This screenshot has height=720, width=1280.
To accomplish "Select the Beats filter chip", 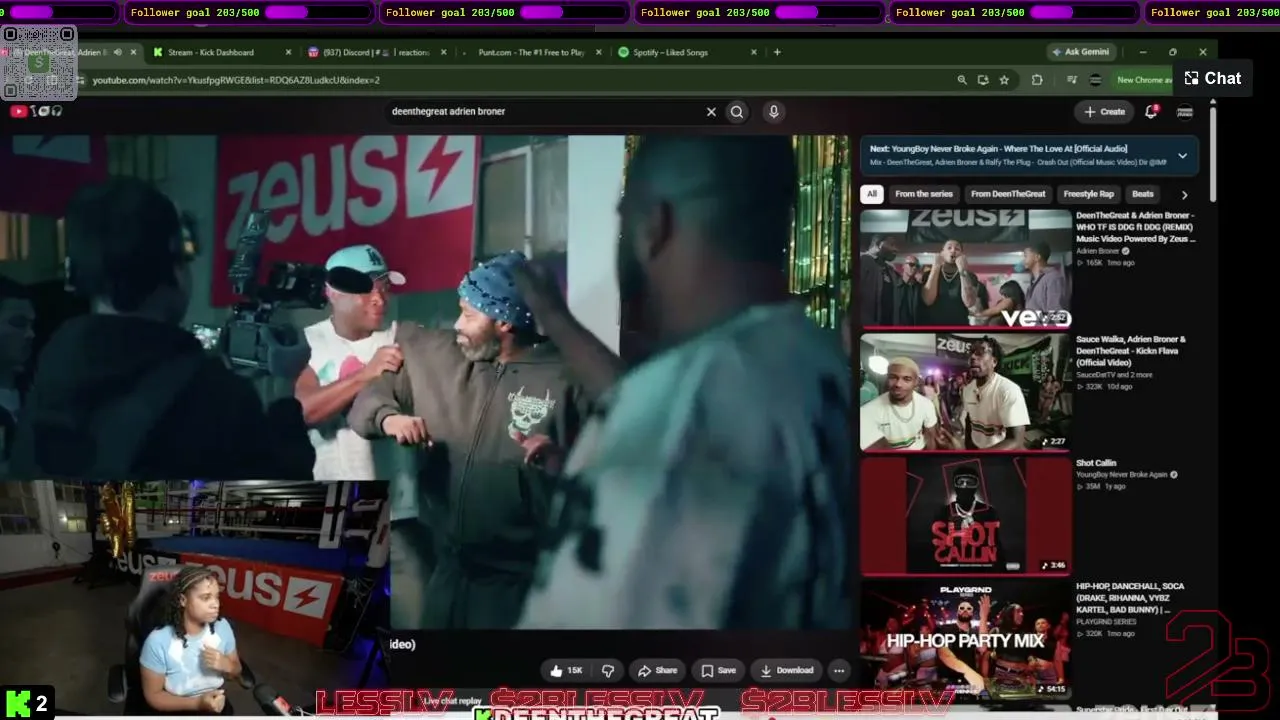I will (1143, 194).
